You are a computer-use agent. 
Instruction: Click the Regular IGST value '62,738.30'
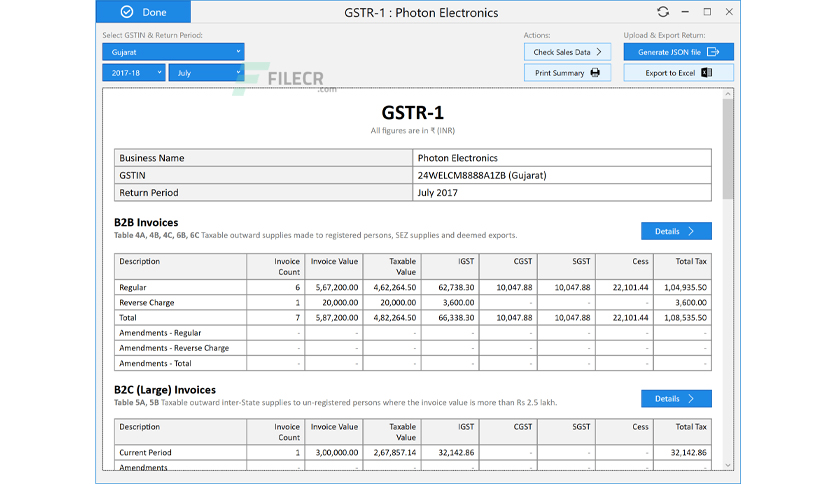click(x=456, y=287)
